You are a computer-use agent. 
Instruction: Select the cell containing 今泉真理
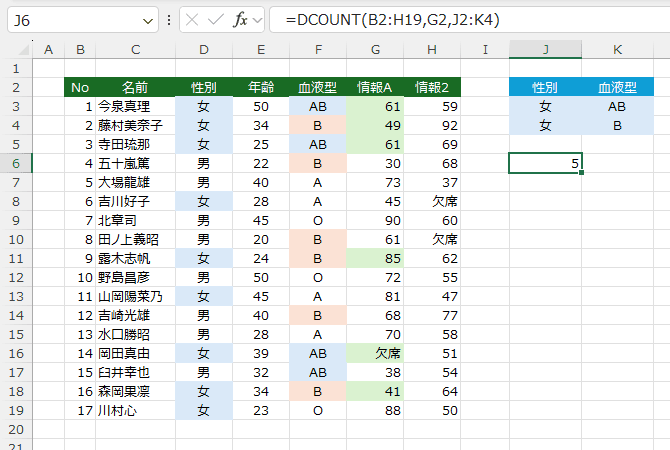[135, 106]
